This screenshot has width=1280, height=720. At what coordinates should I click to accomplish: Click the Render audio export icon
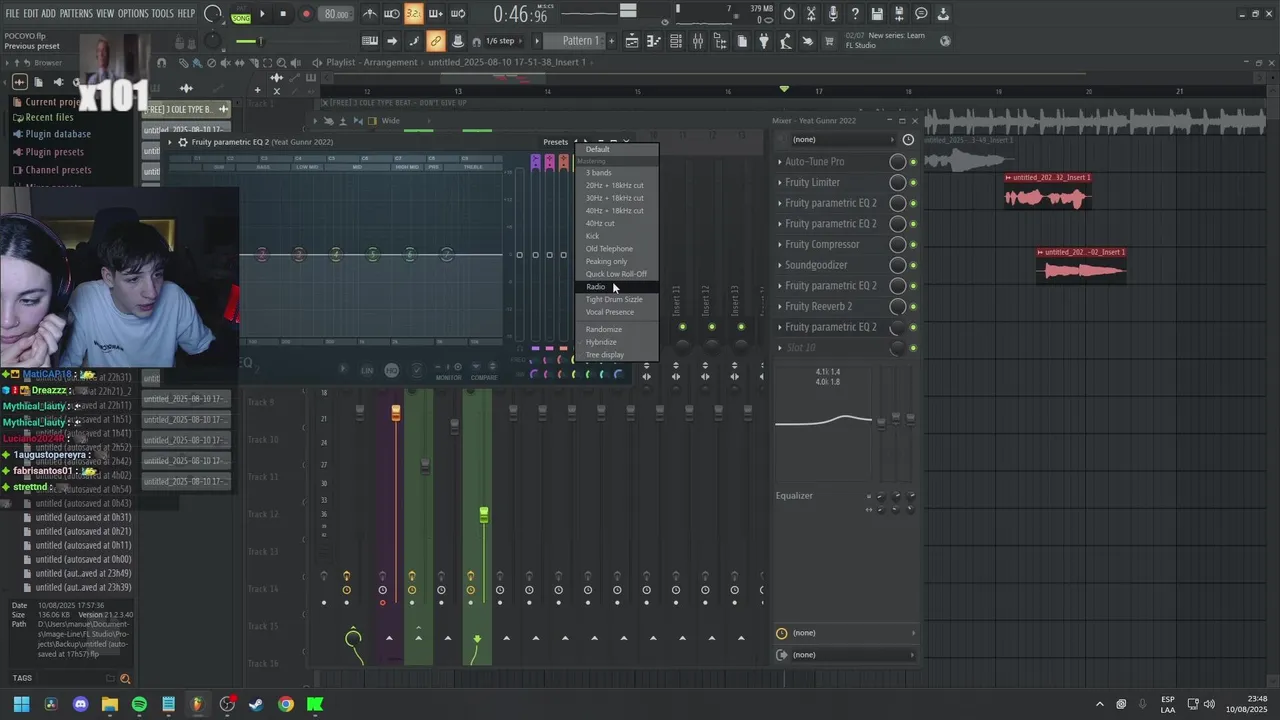(899, 14)
